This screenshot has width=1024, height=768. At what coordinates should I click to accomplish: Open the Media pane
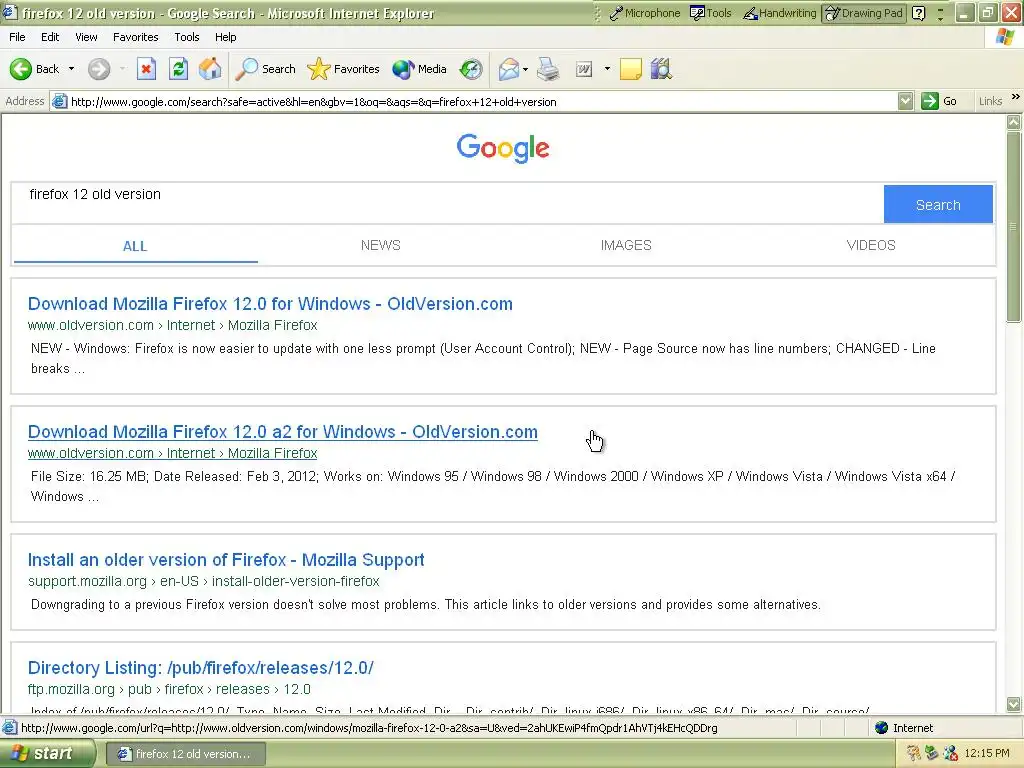[x=419, y=69]
